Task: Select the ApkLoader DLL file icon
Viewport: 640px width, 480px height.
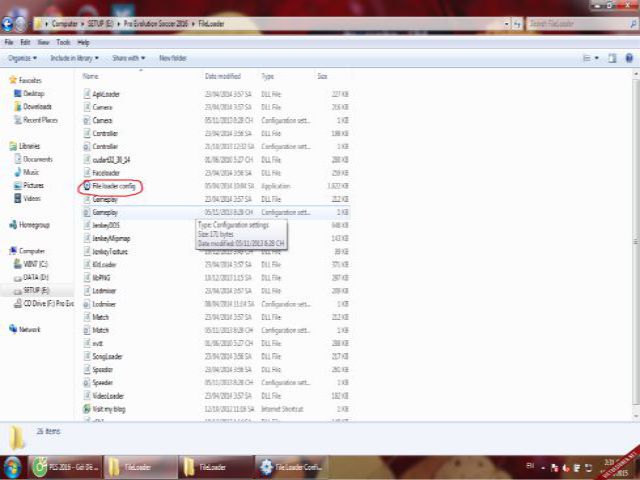Action: (87, 94)
